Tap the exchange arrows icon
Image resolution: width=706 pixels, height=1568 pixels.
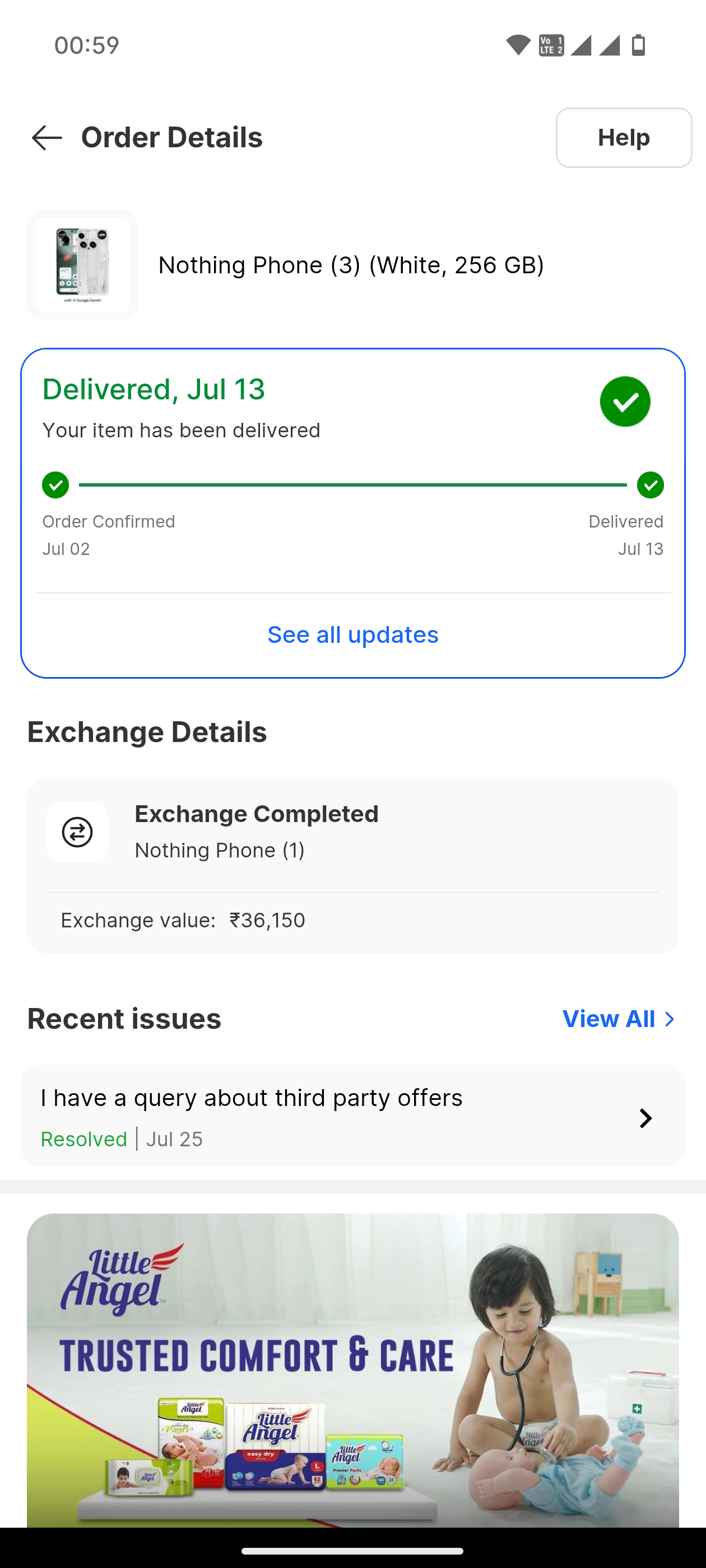pos(77,832)
